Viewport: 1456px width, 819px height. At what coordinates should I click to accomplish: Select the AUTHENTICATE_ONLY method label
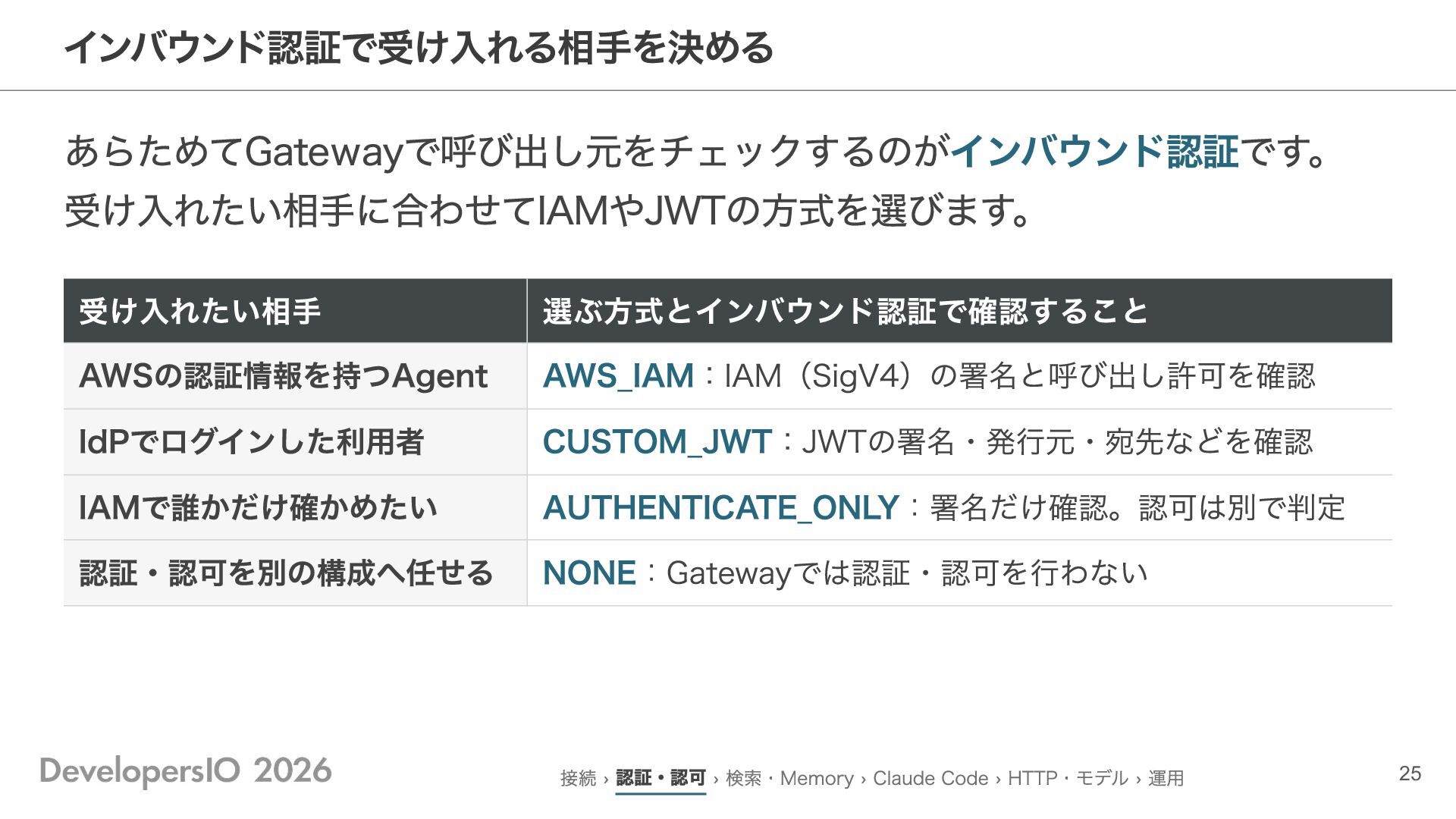pos(721,508)
